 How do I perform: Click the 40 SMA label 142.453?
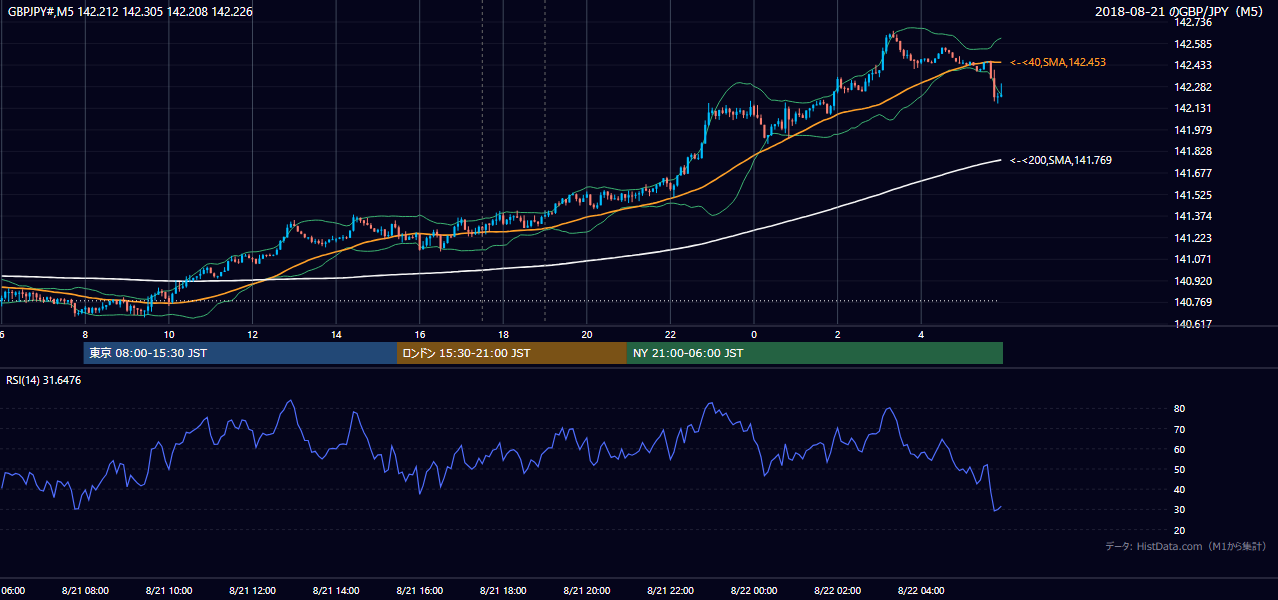[1058, 62]
